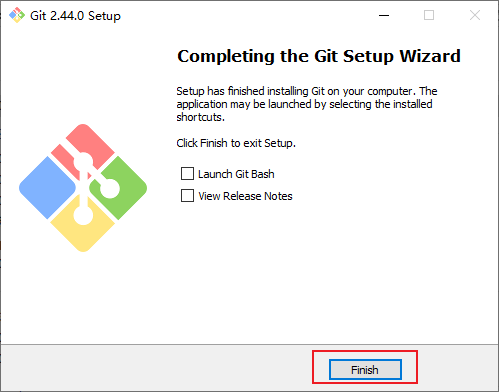Click the "View Release Notes" label text
This screenshot has width=499, height=392.
(245, 196)
